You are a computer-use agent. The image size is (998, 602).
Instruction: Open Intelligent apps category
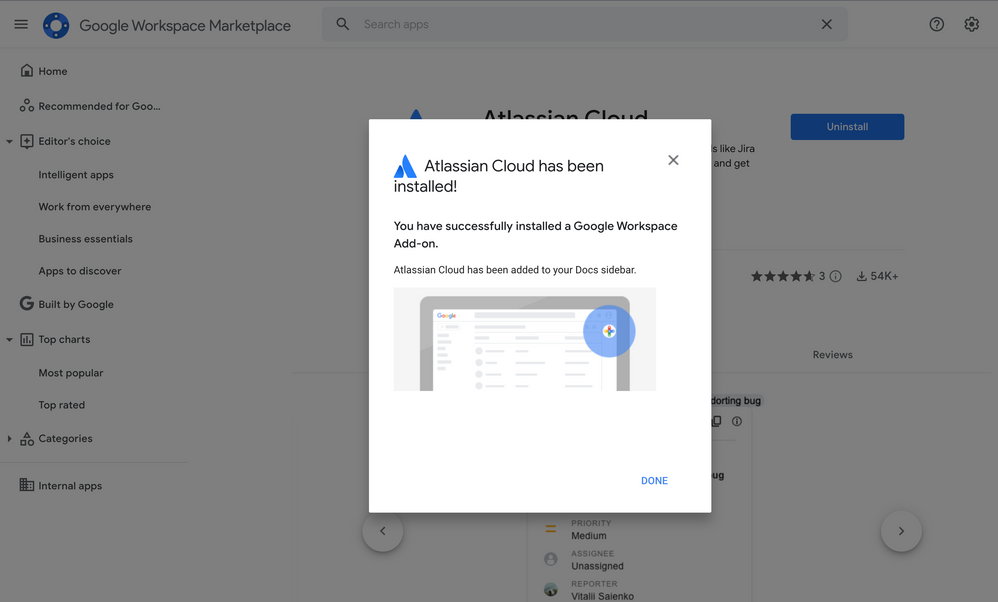tap(76, 174)
